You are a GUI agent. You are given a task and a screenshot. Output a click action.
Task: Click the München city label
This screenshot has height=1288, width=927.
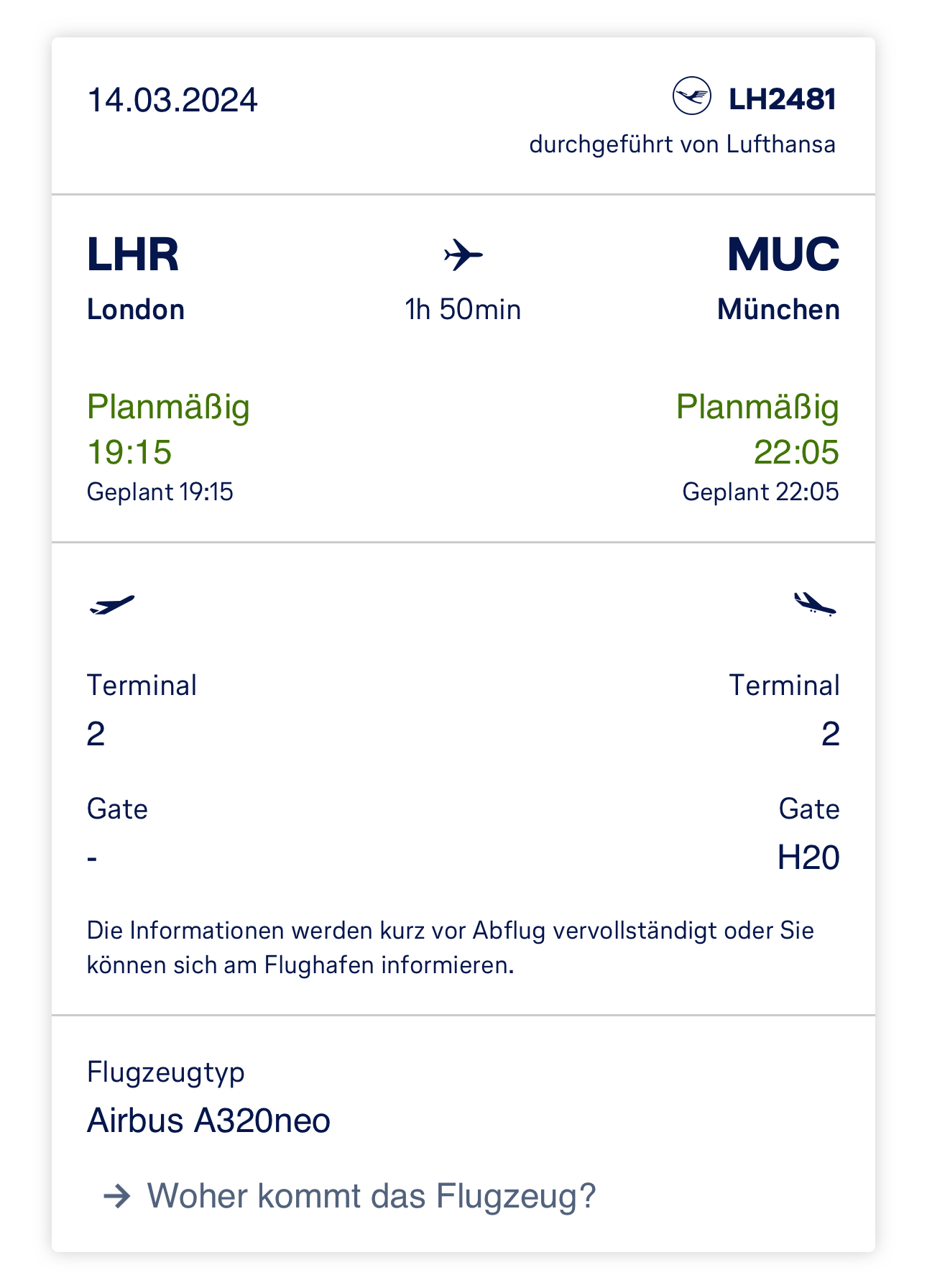pyautogui.click(x=778, y=310)
